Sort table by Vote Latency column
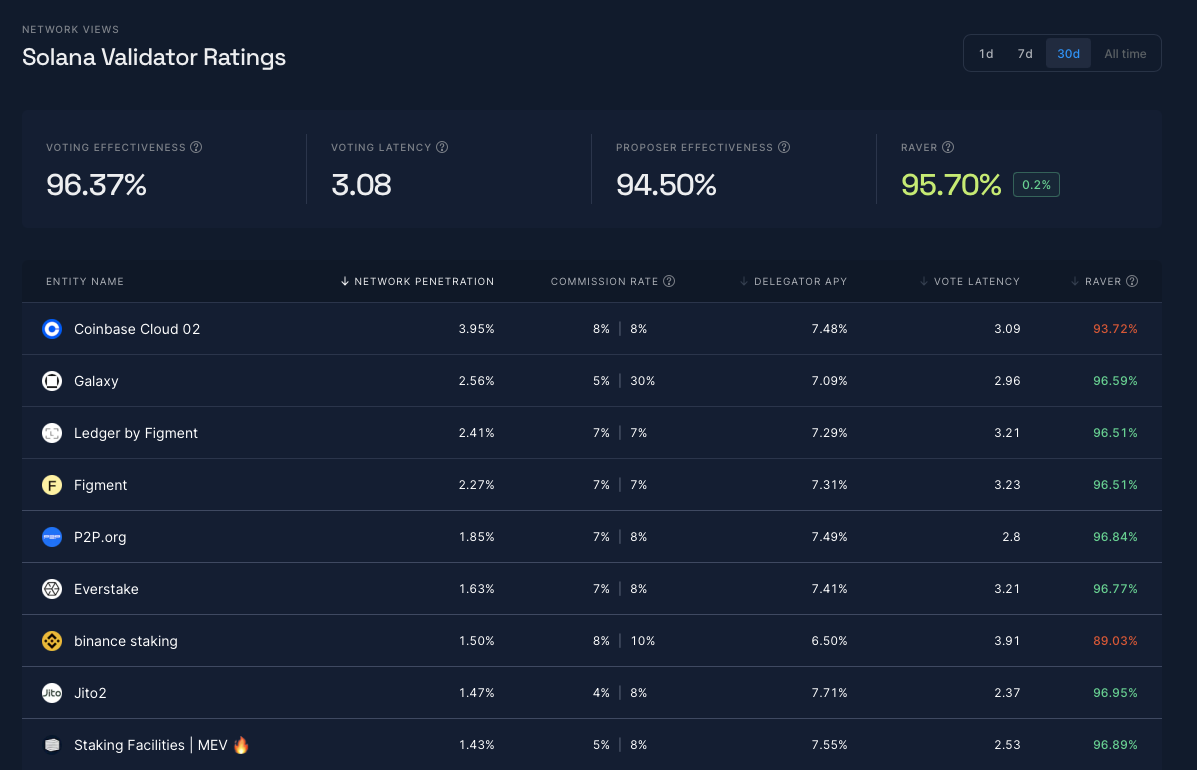This screenshot has height=770, width=1197. (x=970, y=282)
